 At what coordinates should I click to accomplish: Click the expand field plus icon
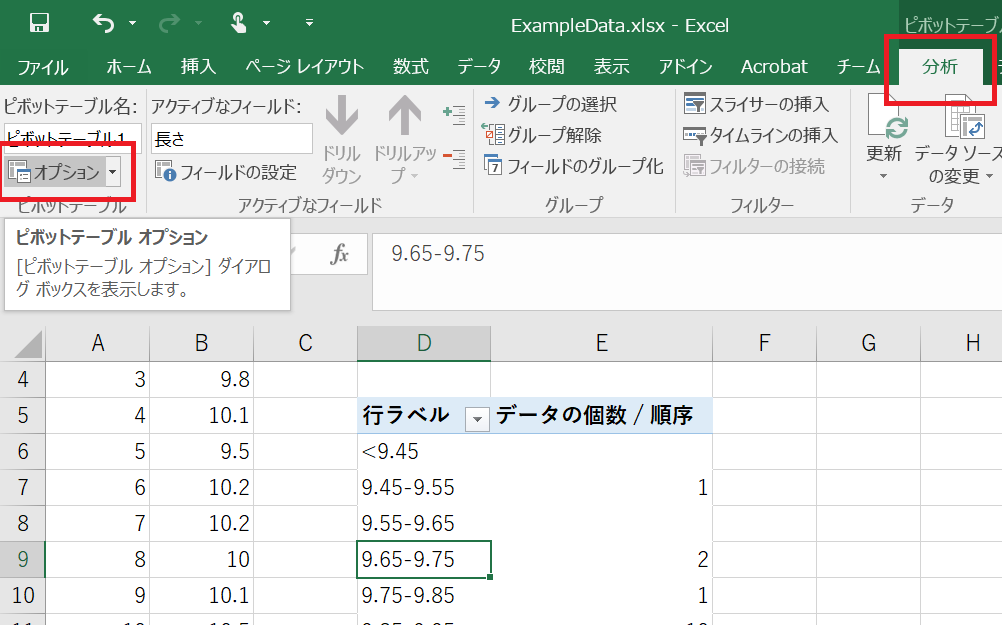click(x=454, y=115)
